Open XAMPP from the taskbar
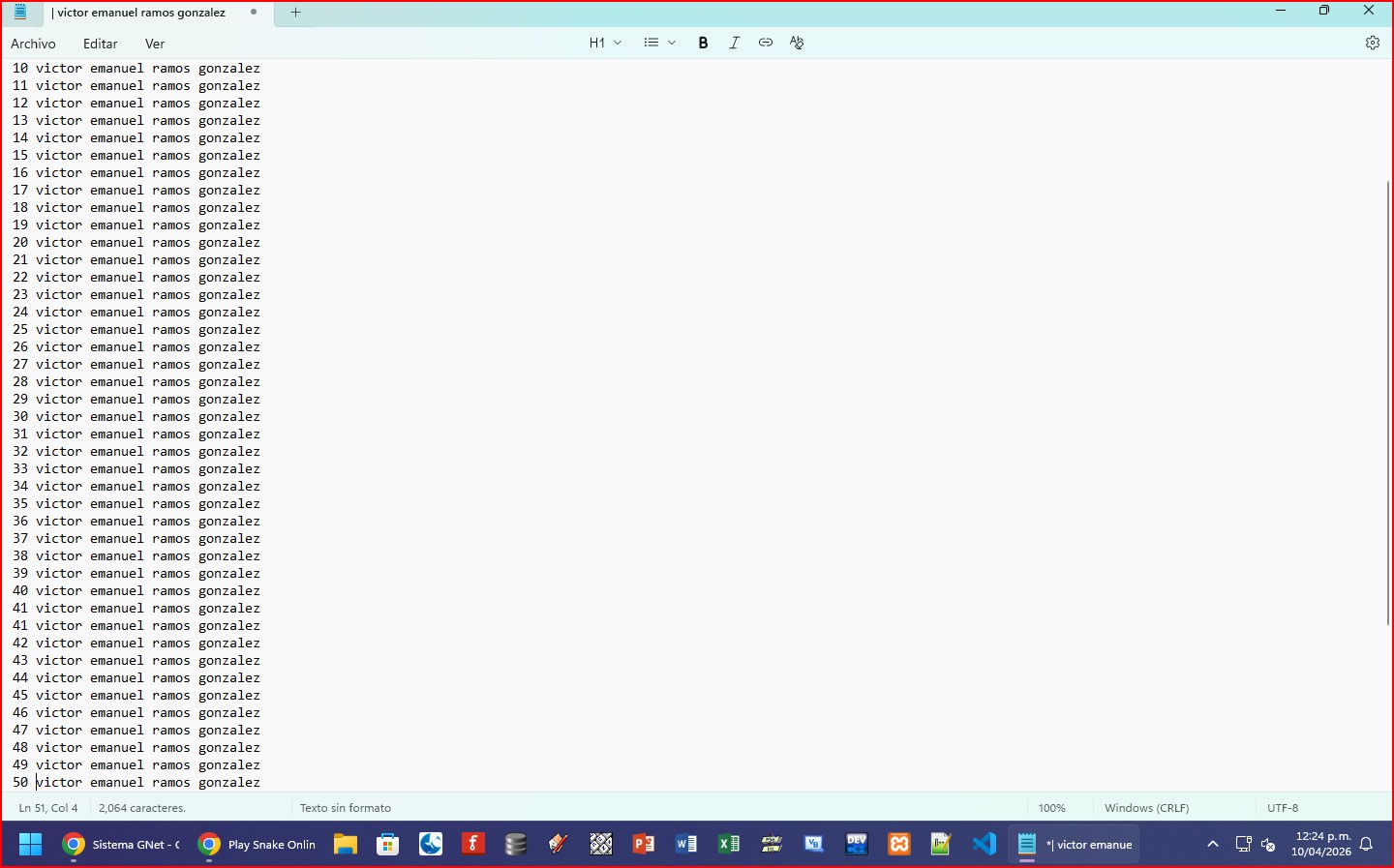This screenshot has width=1394, height=868. 899,845
